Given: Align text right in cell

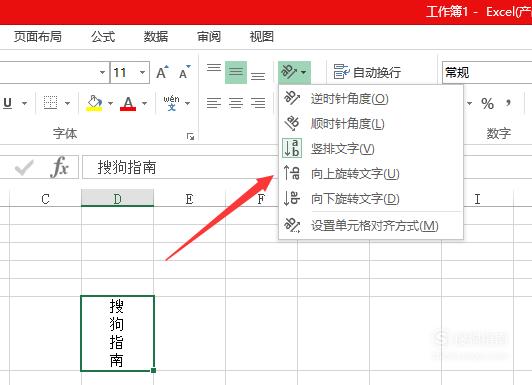Looking at the screenshot, I should [258, 103].
